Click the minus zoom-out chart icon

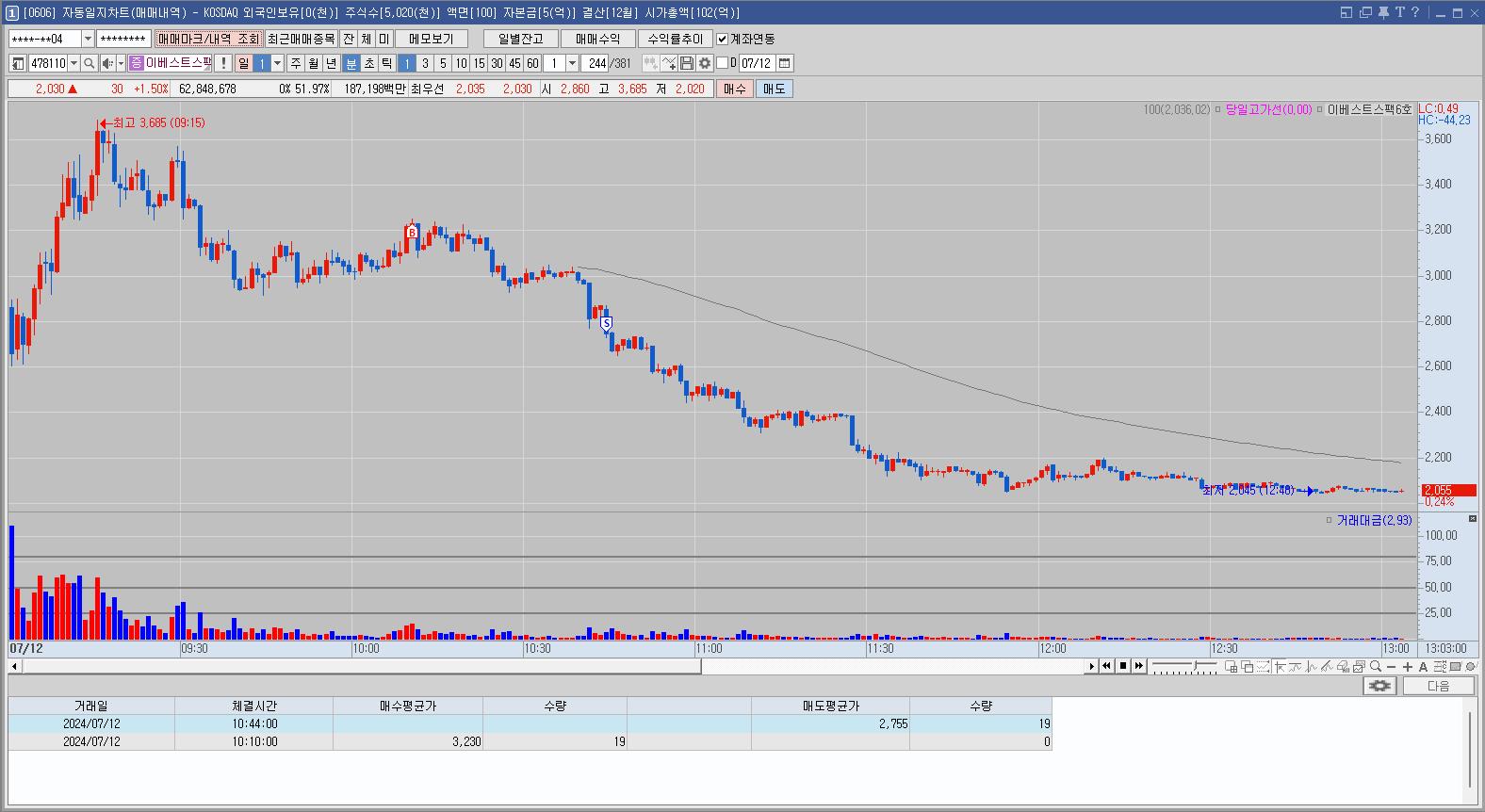tap(1391, 667)
